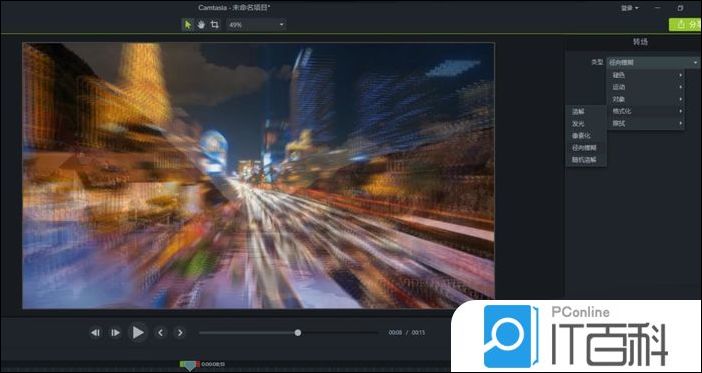Select the arrow edit mode tool
This screenshot has width=702, height=373.
(188, 25)
